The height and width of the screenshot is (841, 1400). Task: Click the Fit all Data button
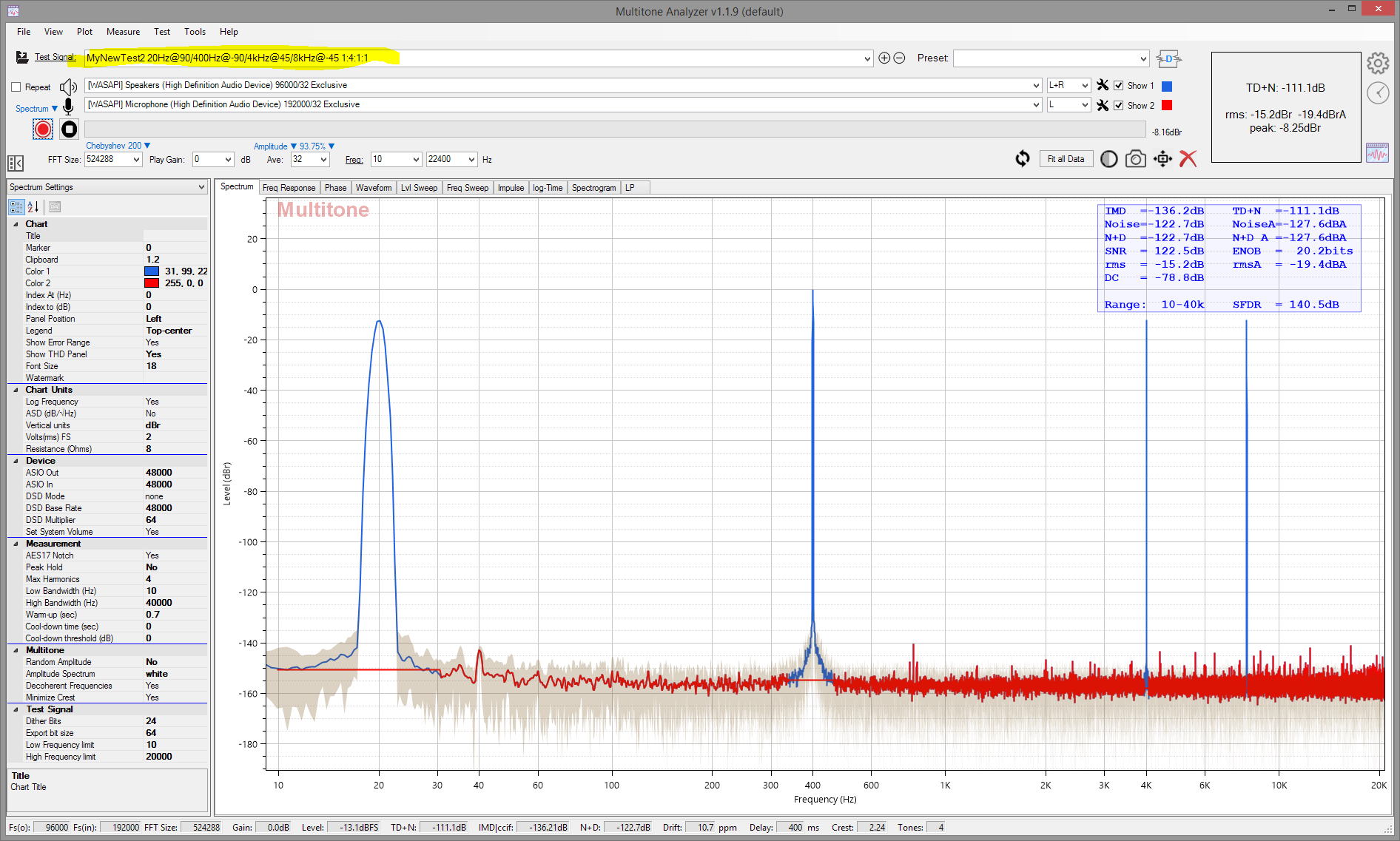click(1066, 159)
